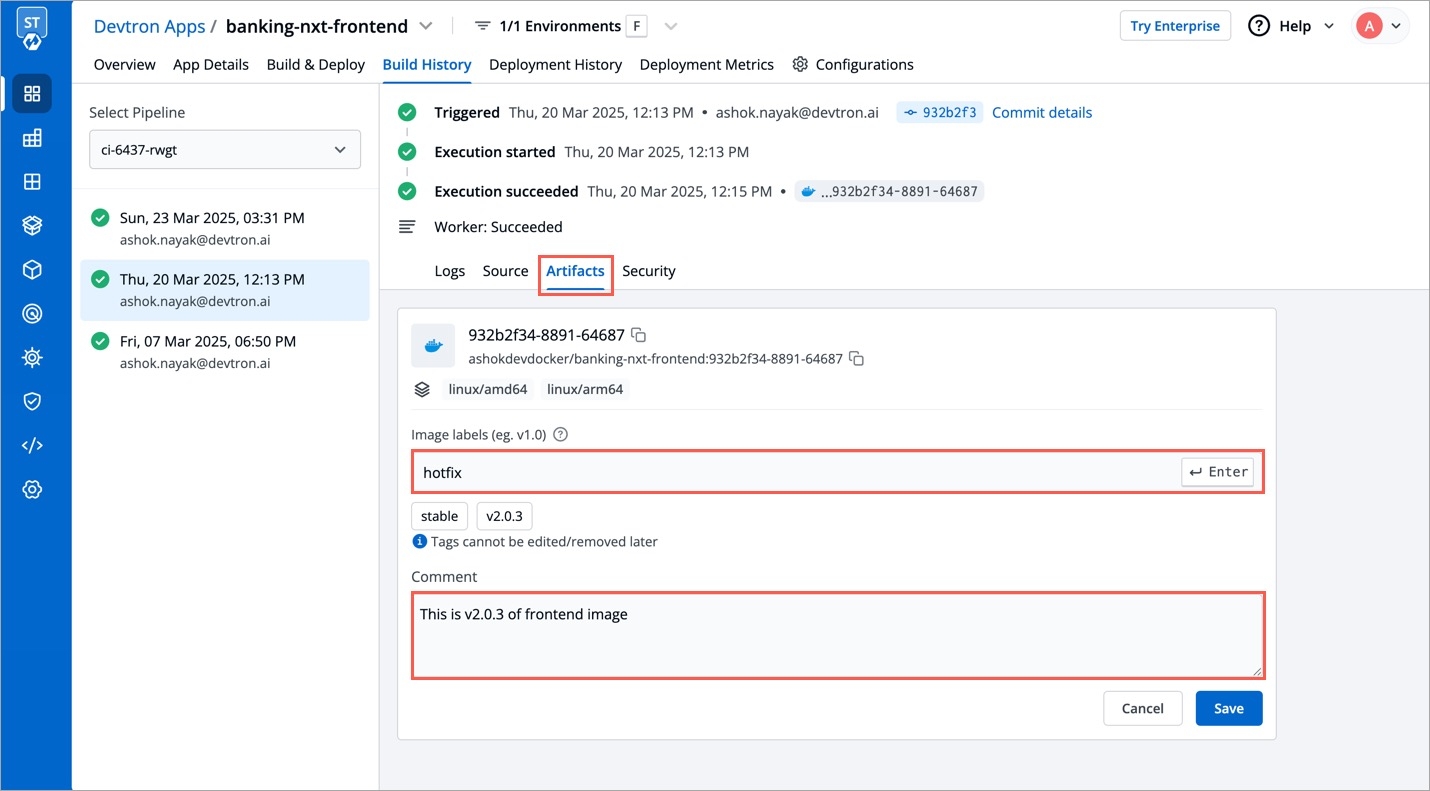Open the ci-6437-rwgt pipeline selector

225,150
